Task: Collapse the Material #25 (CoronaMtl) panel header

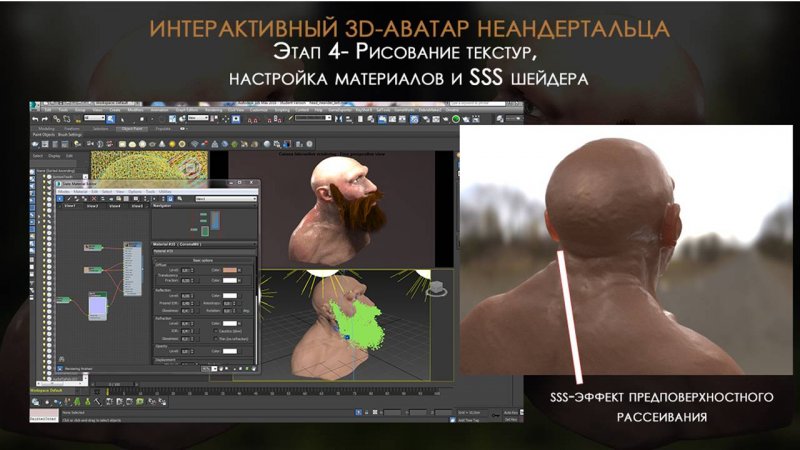Action: [x=205, y=244]
